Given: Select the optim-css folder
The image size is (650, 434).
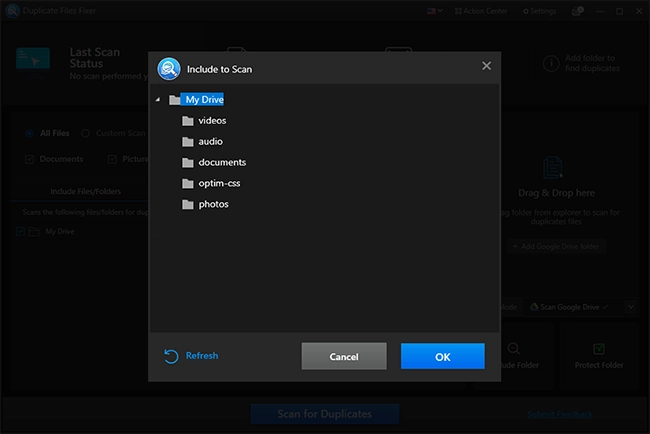Looking at the screenshot, I should [219, 183].
